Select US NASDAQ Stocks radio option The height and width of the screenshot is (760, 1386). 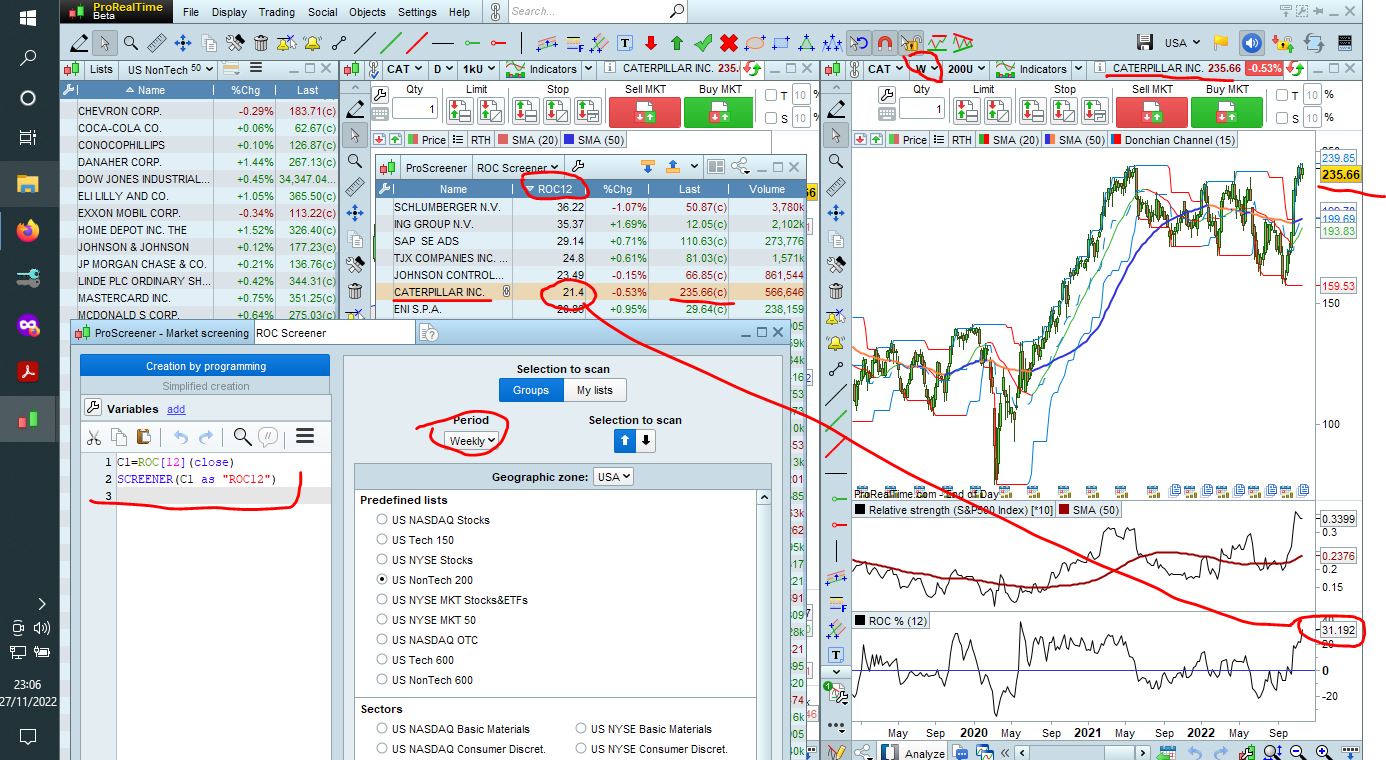tap(382, 520)
